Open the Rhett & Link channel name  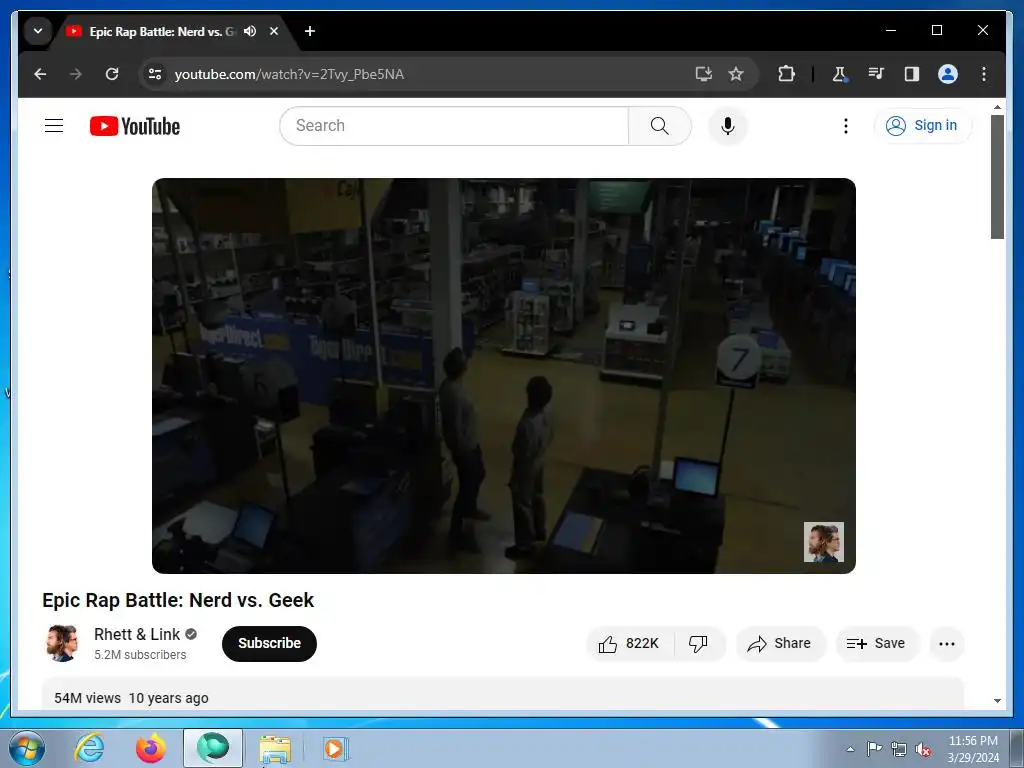[x=137, y=634]
